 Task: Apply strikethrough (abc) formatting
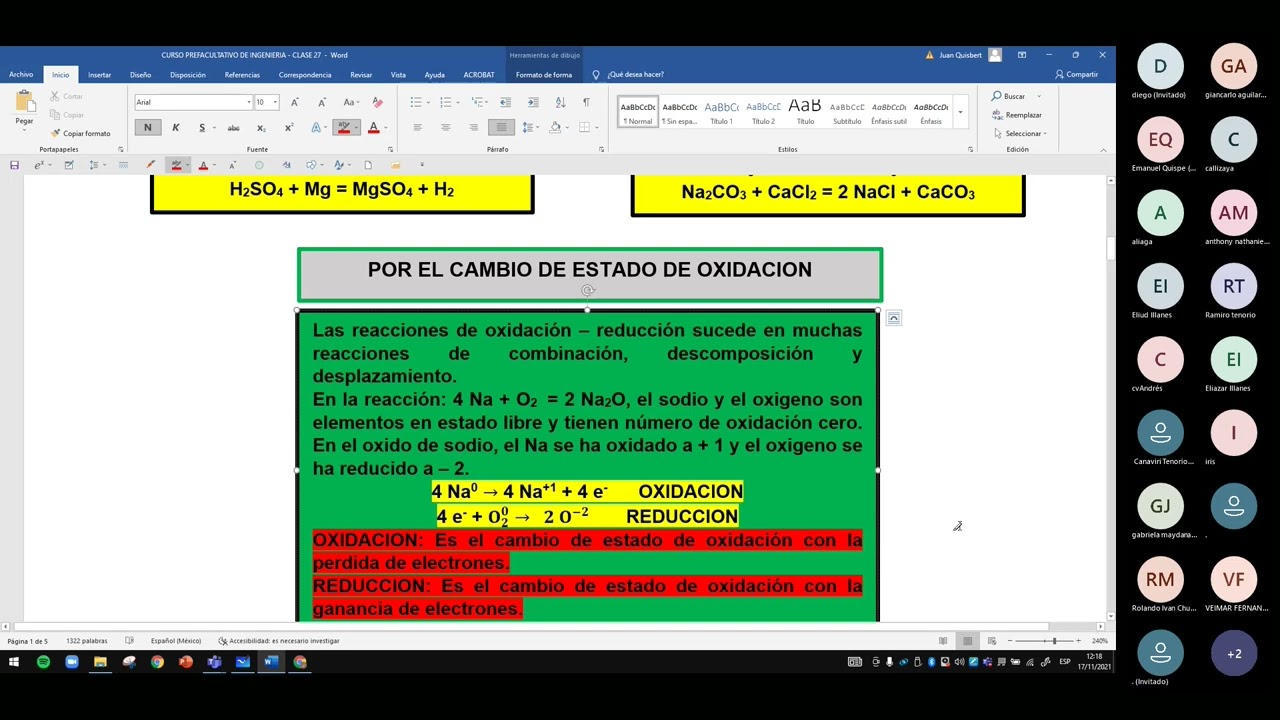233,128
